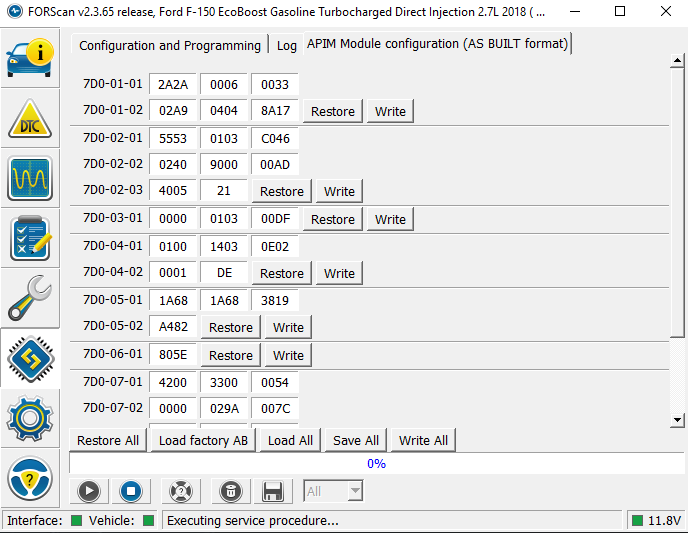The height and width of the screenshot is (533, 688).
Task: Click Write for row 7D0-04-02
Action: (x=339, y=273)
